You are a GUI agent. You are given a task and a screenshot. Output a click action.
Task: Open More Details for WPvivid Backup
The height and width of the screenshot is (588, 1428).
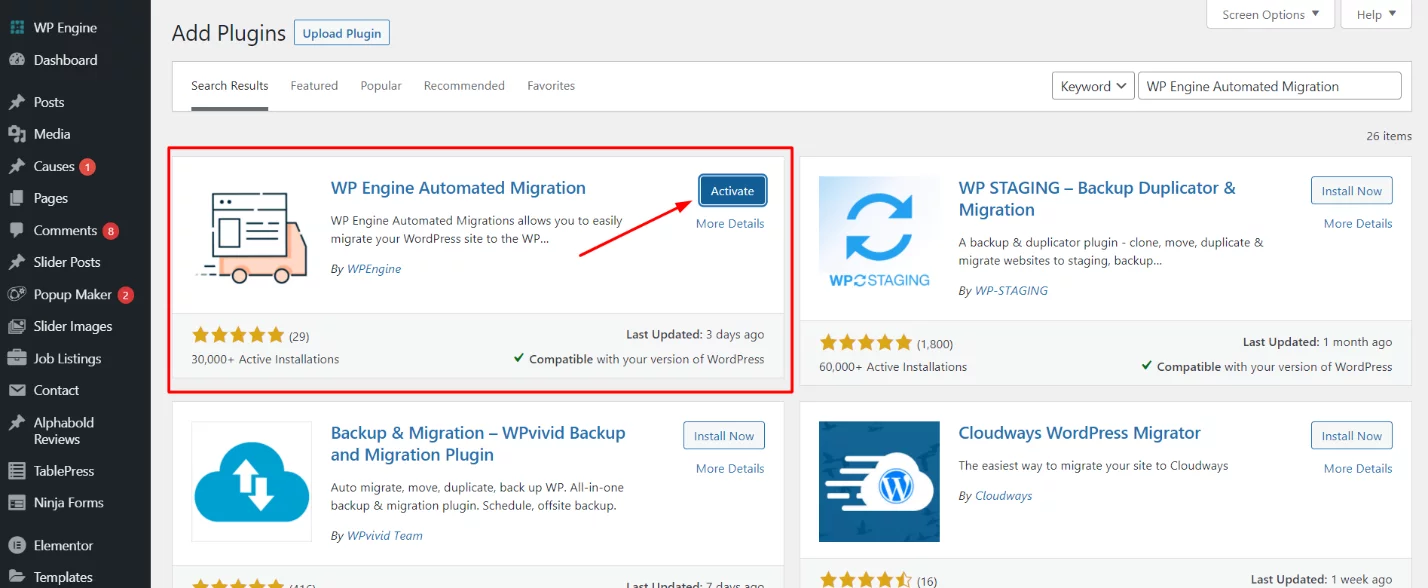click(730, 469)
